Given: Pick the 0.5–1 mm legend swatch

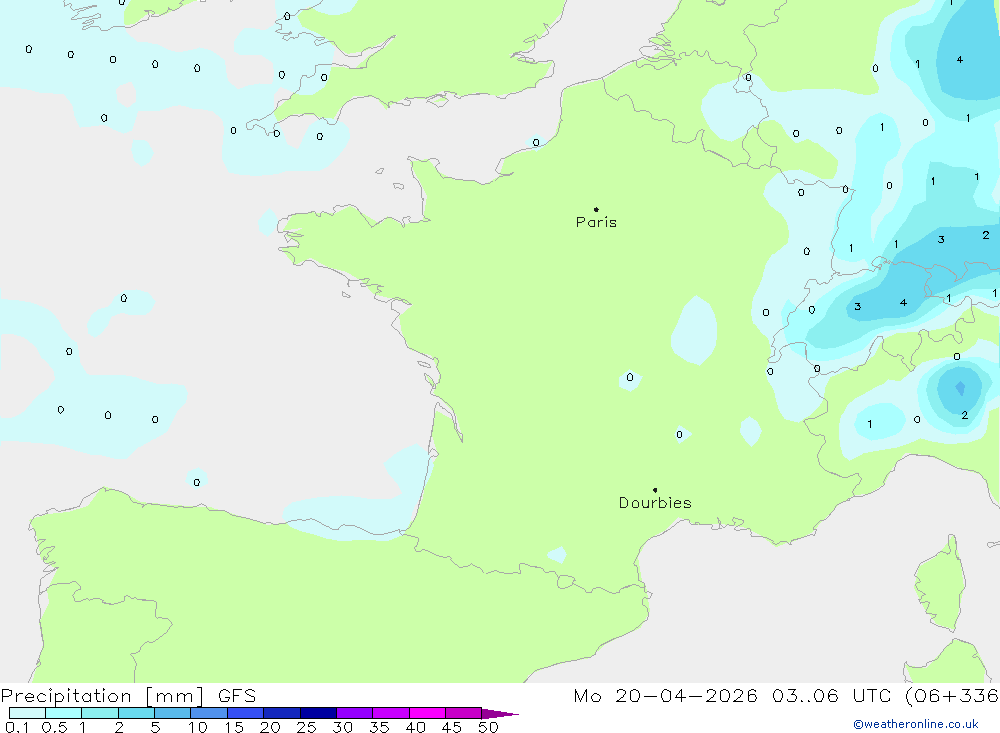Looking at the screenshot, I should (64, 713).
